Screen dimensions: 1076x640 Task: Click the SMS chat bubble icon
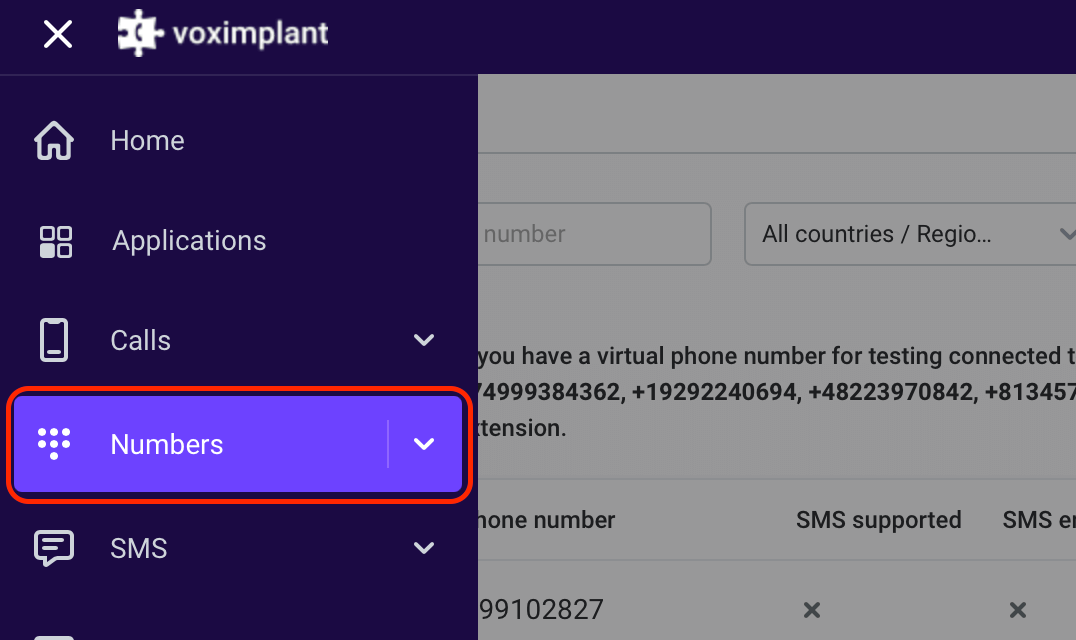(52, 547)
